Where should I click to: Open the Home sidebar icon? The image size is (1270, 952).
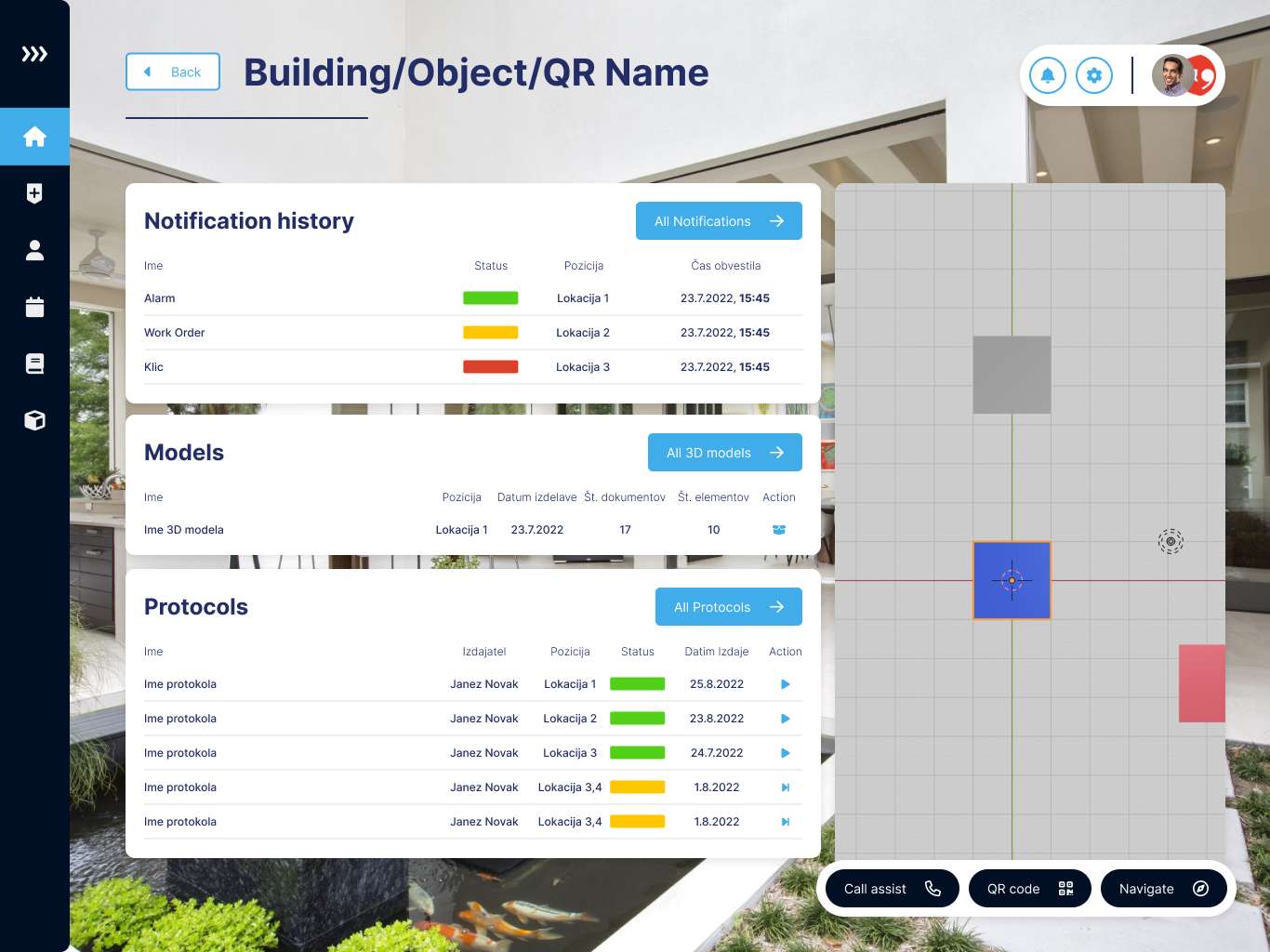point(34,137)
